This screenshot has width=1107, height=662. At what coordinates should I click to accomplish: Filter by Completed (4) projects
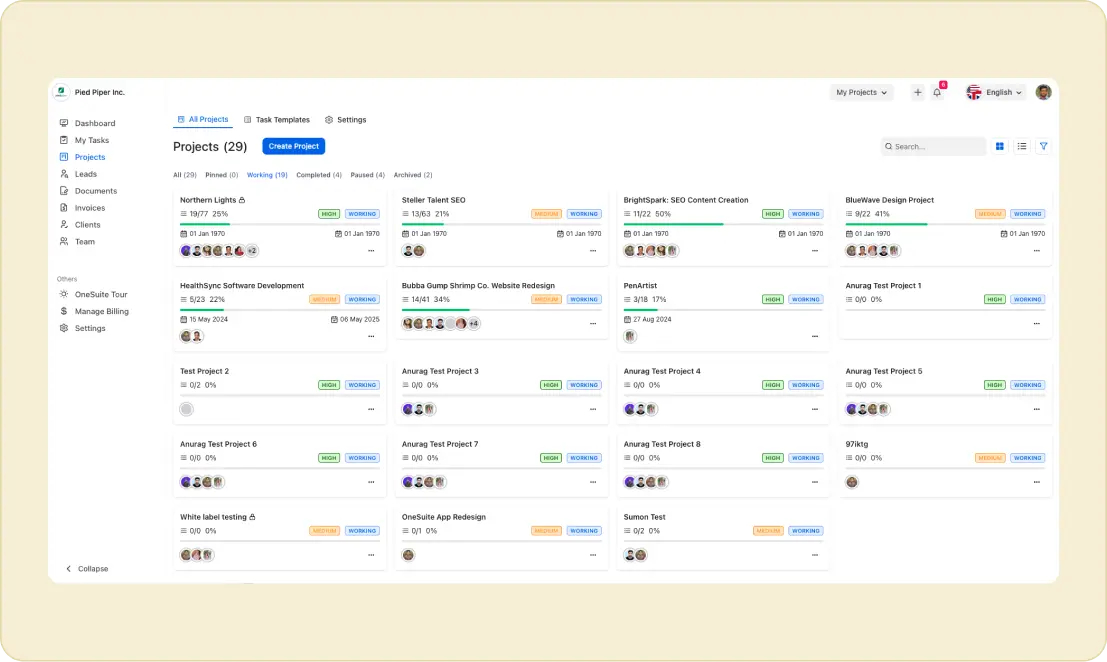coord(319,175)
